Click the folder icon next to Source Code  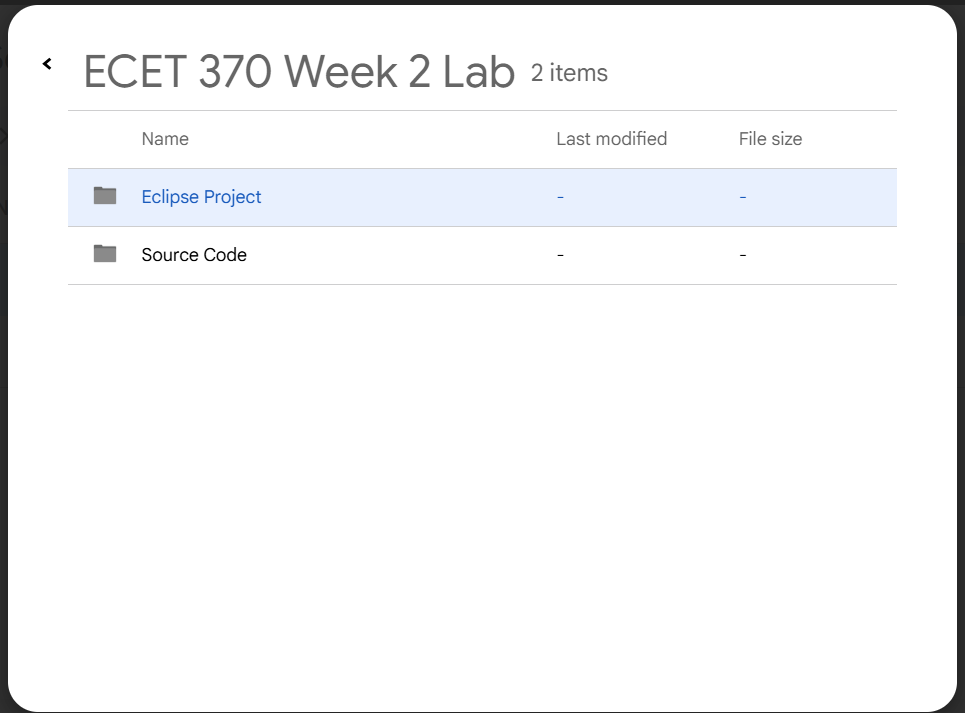pos(104,254)
